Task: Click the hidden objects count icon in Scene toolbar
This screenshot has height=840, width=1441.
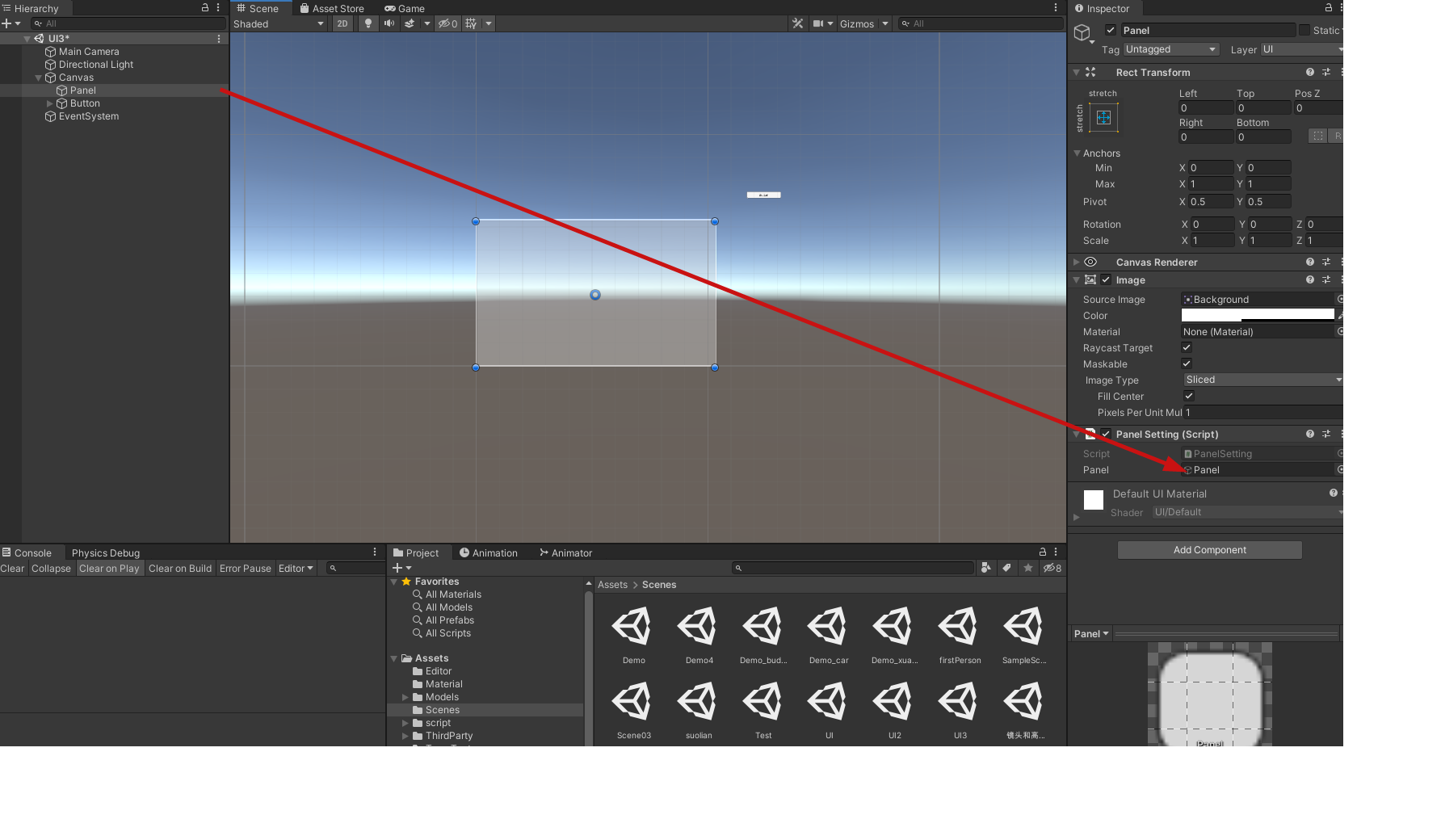Action: tap(447, 23)
